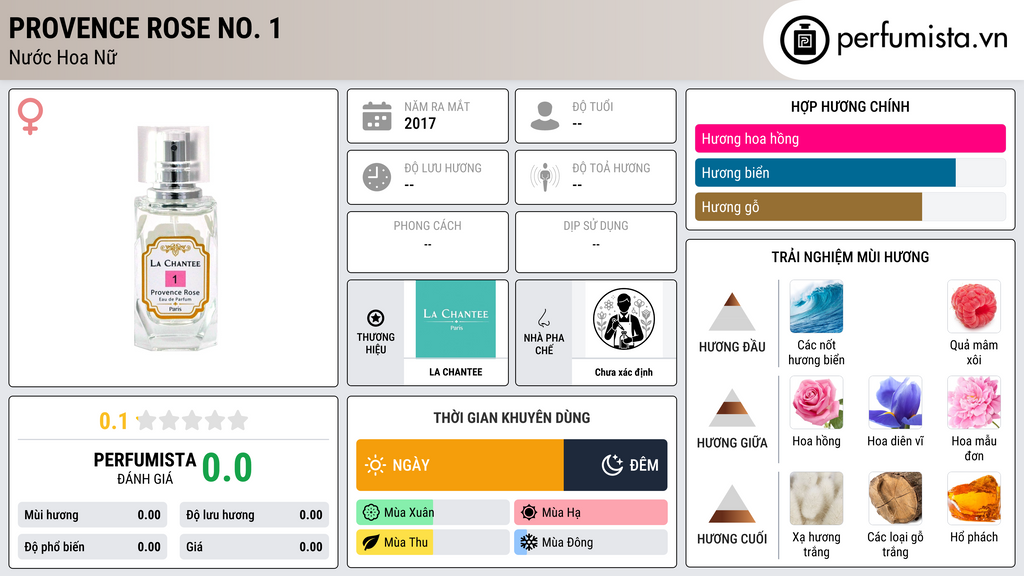
Task: Click the PERFUMISTA ĐÁNH GIÁ label
Action: pos(145,468)
